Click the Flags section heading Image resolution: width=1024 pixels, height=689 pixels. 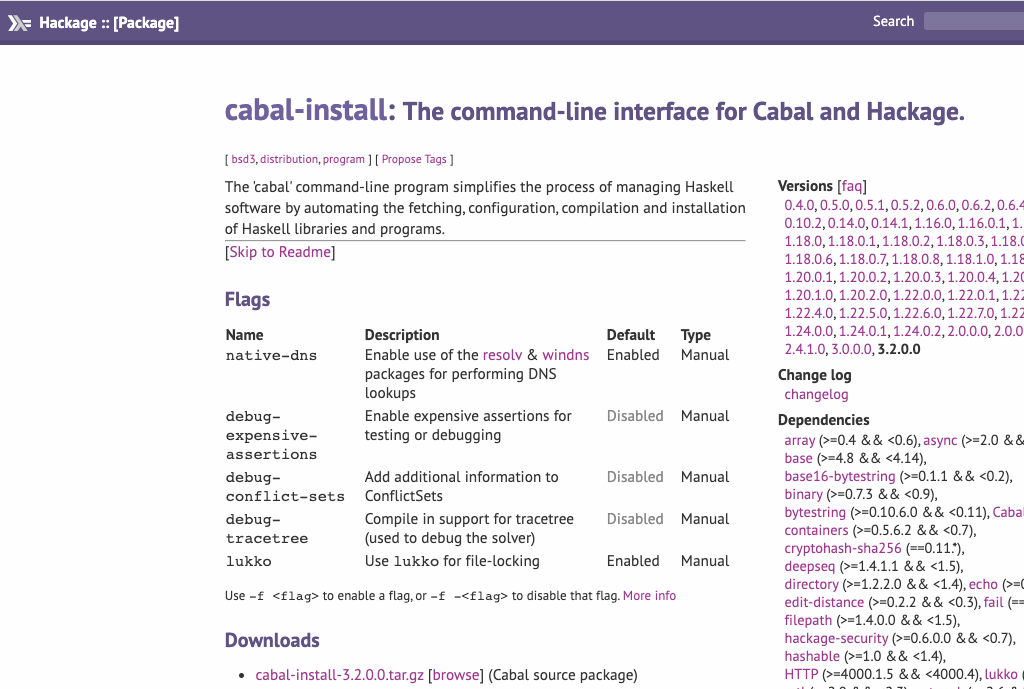(247, 300)
